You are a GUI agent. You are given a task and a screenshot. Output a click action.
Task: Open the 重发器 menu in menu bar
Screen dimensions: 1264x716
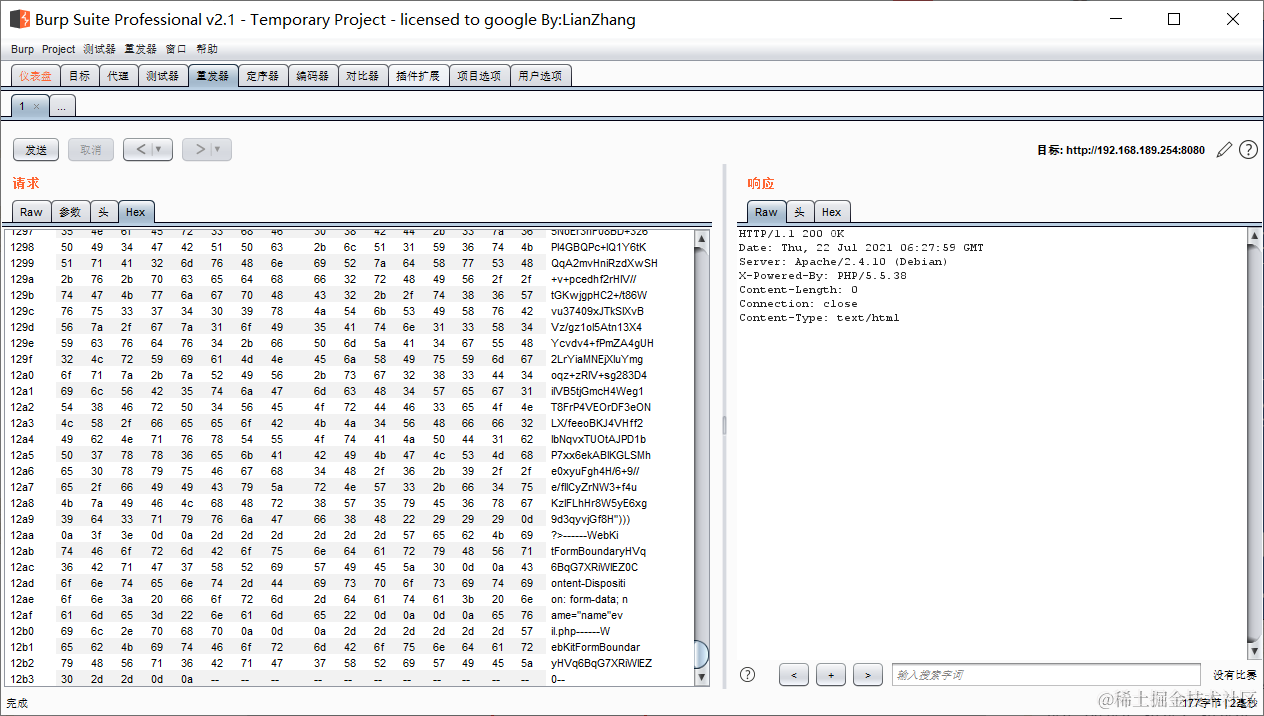tap(140, 49)
